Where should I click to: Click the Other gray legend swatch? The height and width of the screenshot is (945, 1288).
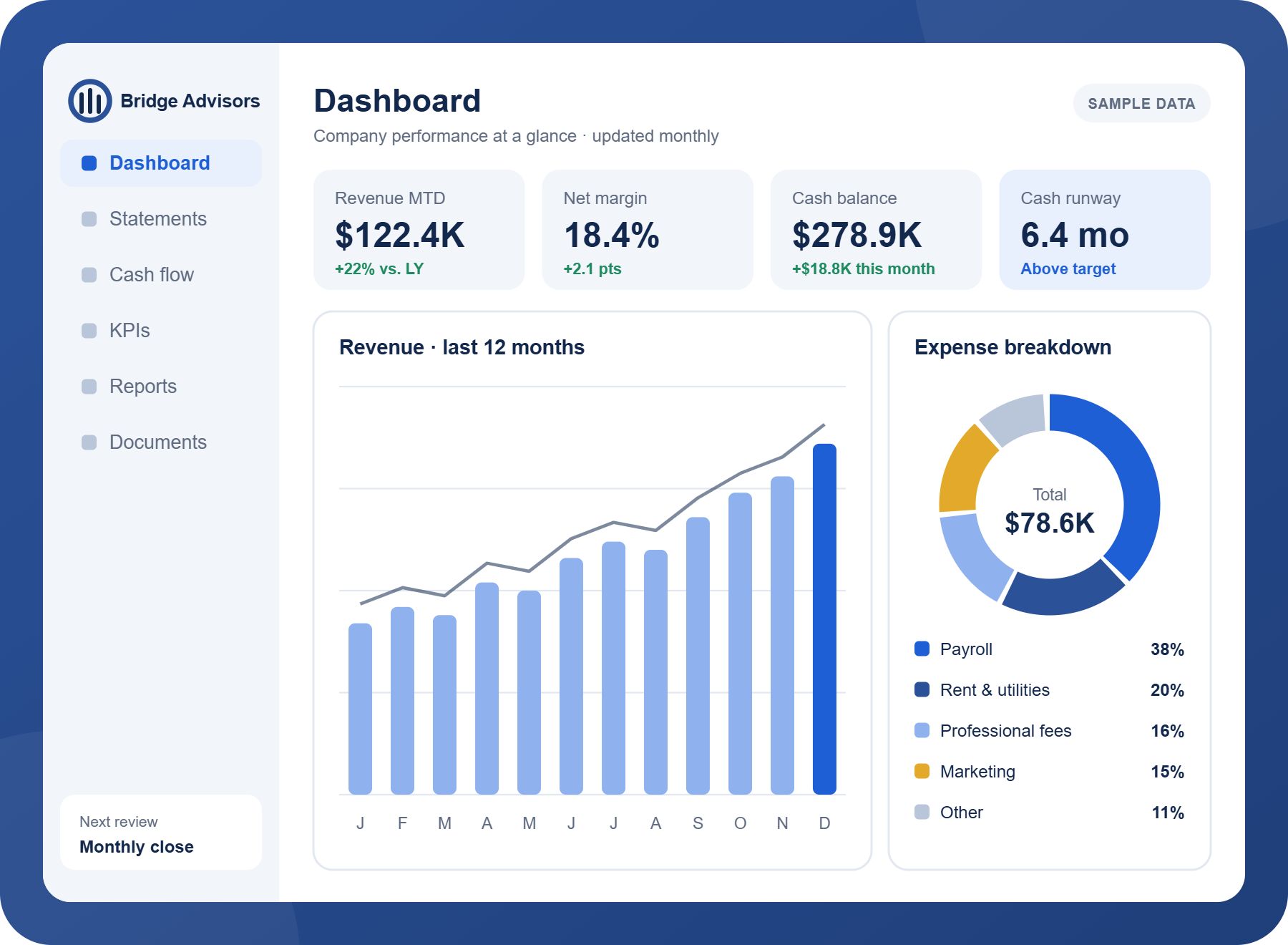pos(922,812)
